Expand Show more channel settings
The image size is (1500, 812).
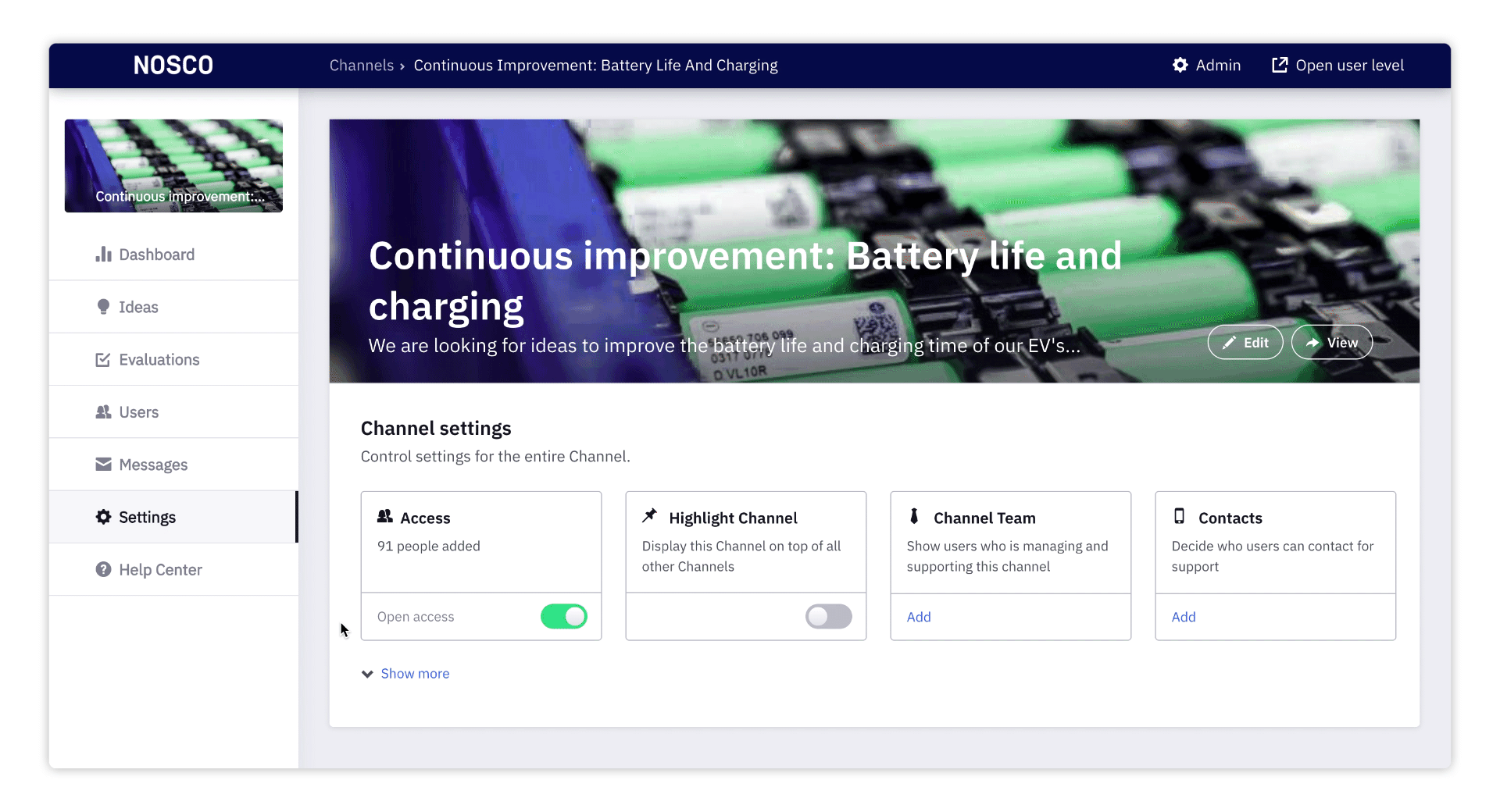point(415,674)
